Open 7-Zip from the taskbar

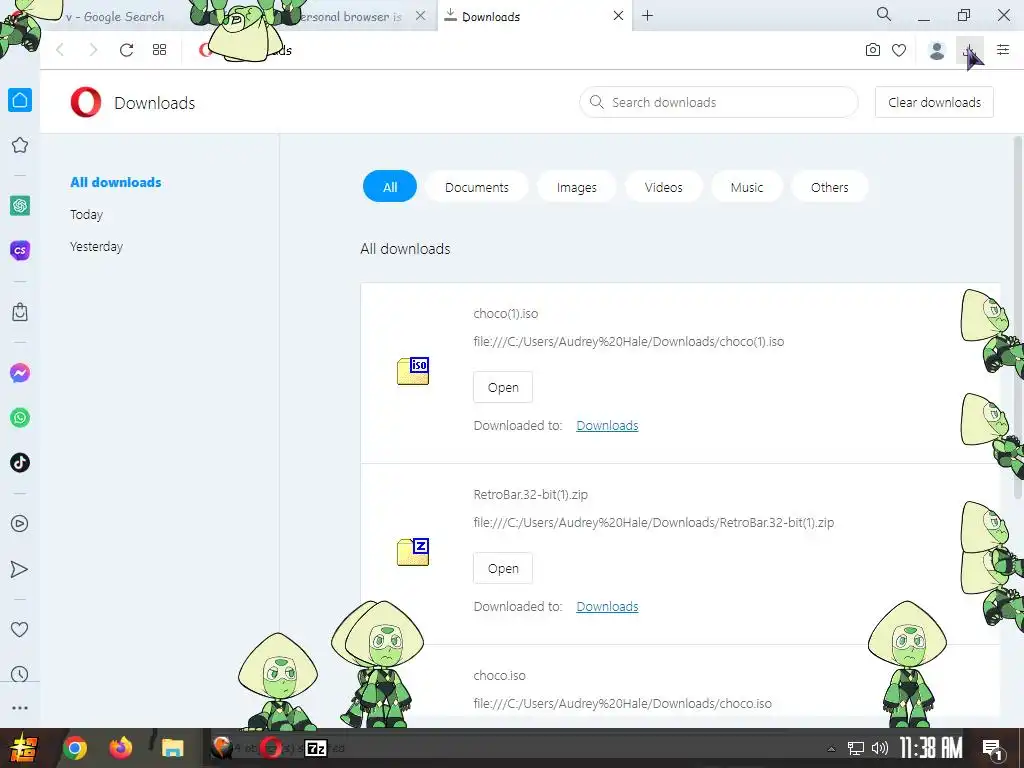pos(316,748)
